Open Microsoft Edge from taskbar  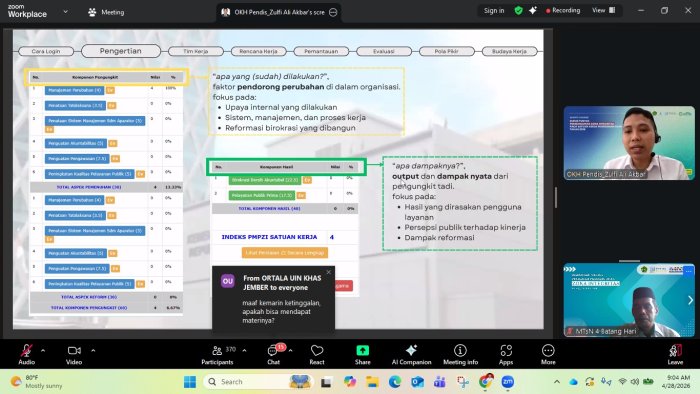[x=395, y=382]
